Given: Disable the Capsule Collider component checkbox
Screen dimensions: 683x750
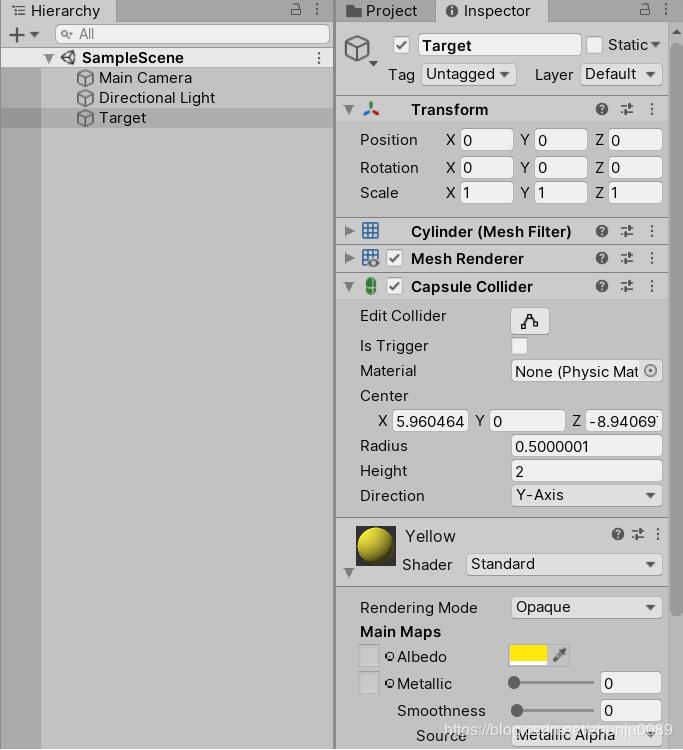Looking at the screenshot, I should 394,287.
